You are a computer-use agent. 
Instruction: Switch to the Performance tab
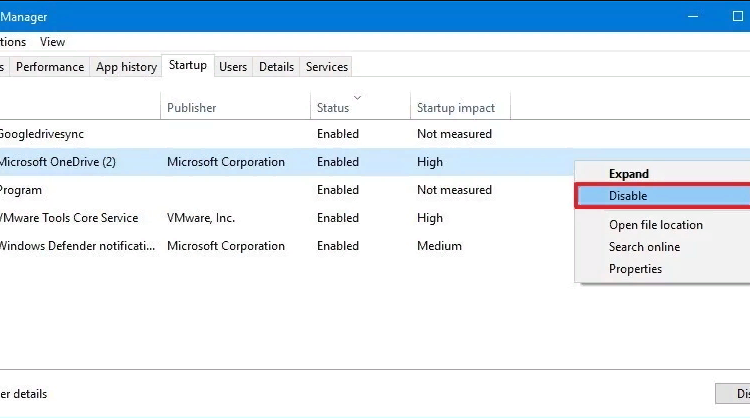pyautogui.click(x=50, y=66)
